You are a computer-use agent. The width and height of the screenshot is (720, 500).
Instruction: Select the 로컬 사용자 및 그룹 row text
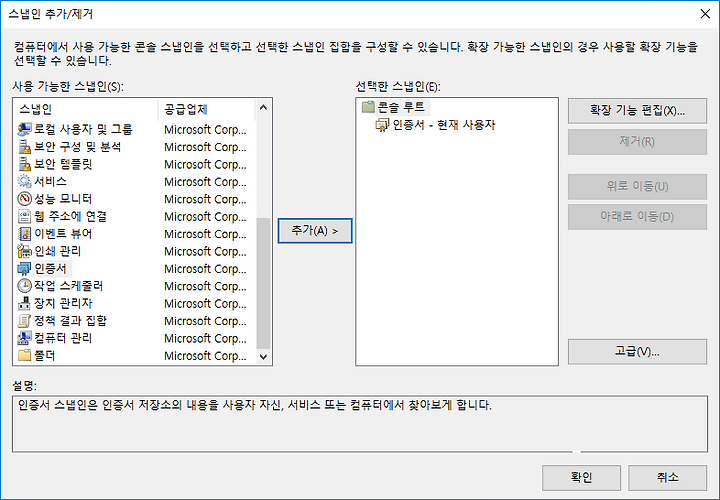pos(83,129)
